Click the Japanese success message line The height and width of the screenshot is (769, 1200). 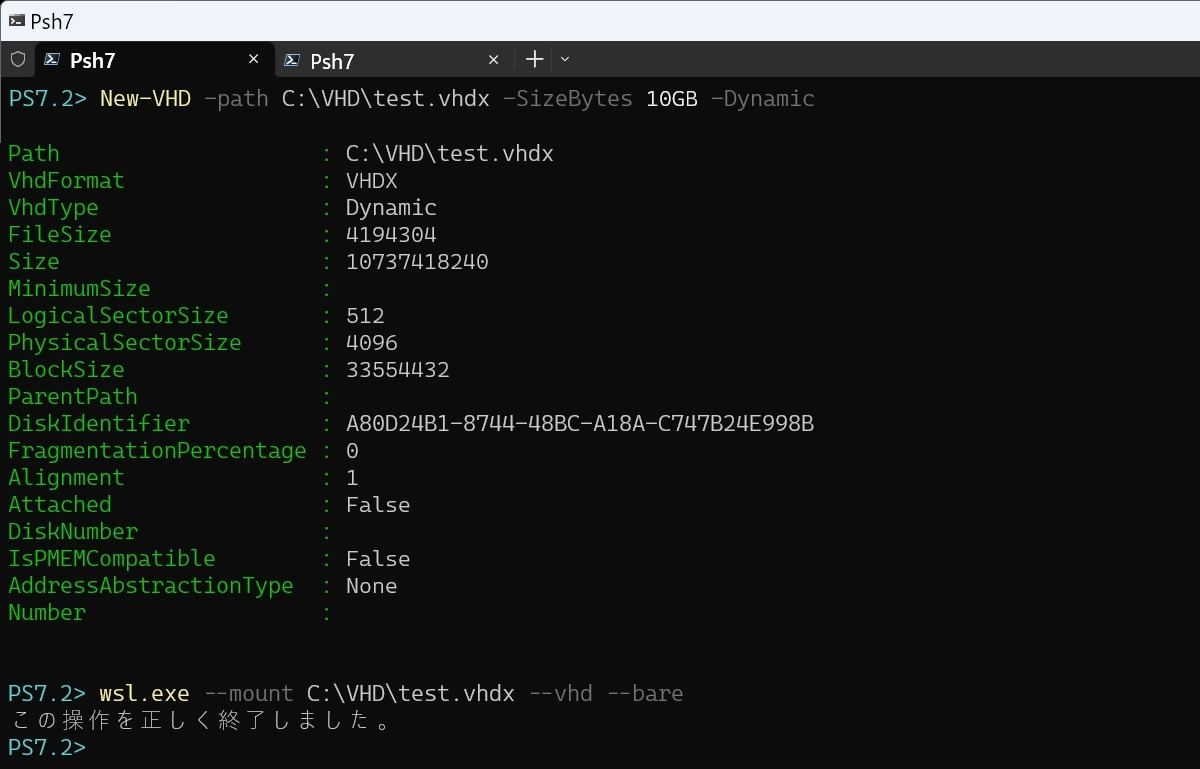pyautogui.click(x=203, y=720)
